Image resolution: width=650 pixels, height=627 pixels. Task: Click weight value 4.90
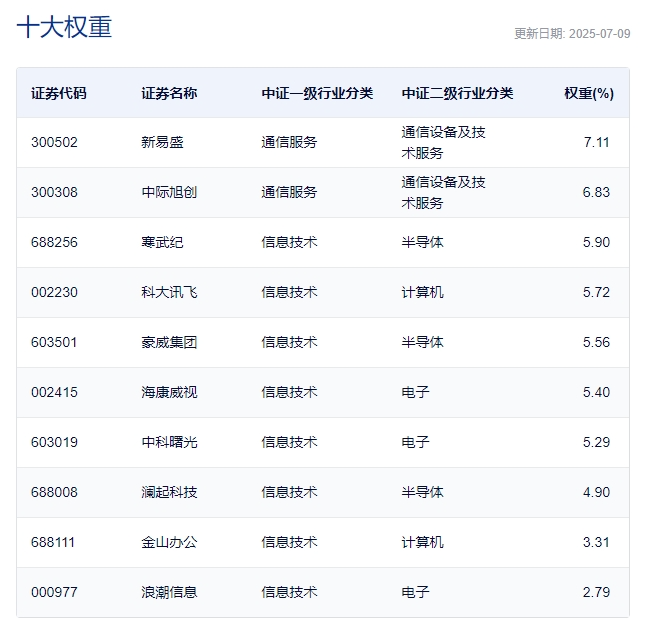(596, 492)
